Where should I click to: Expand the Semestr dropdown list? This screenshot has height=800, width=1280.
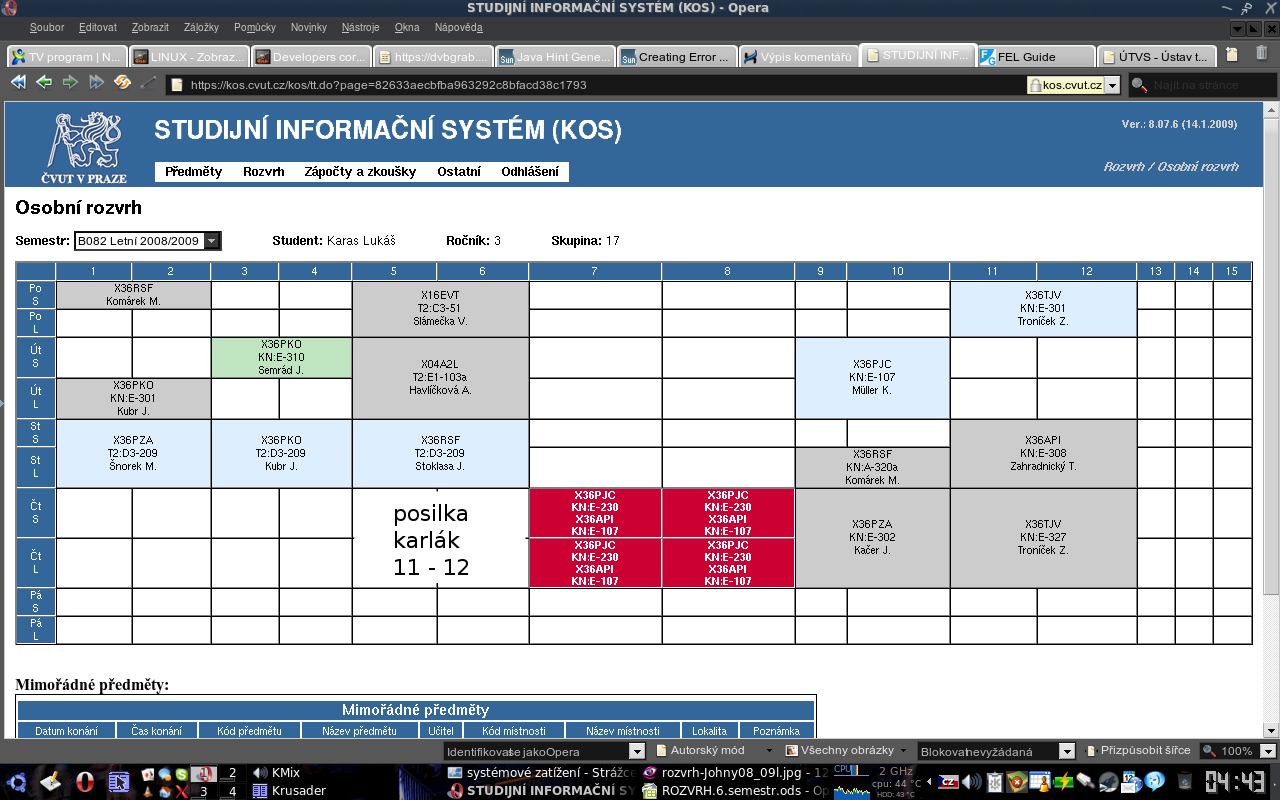click(211, 241)
